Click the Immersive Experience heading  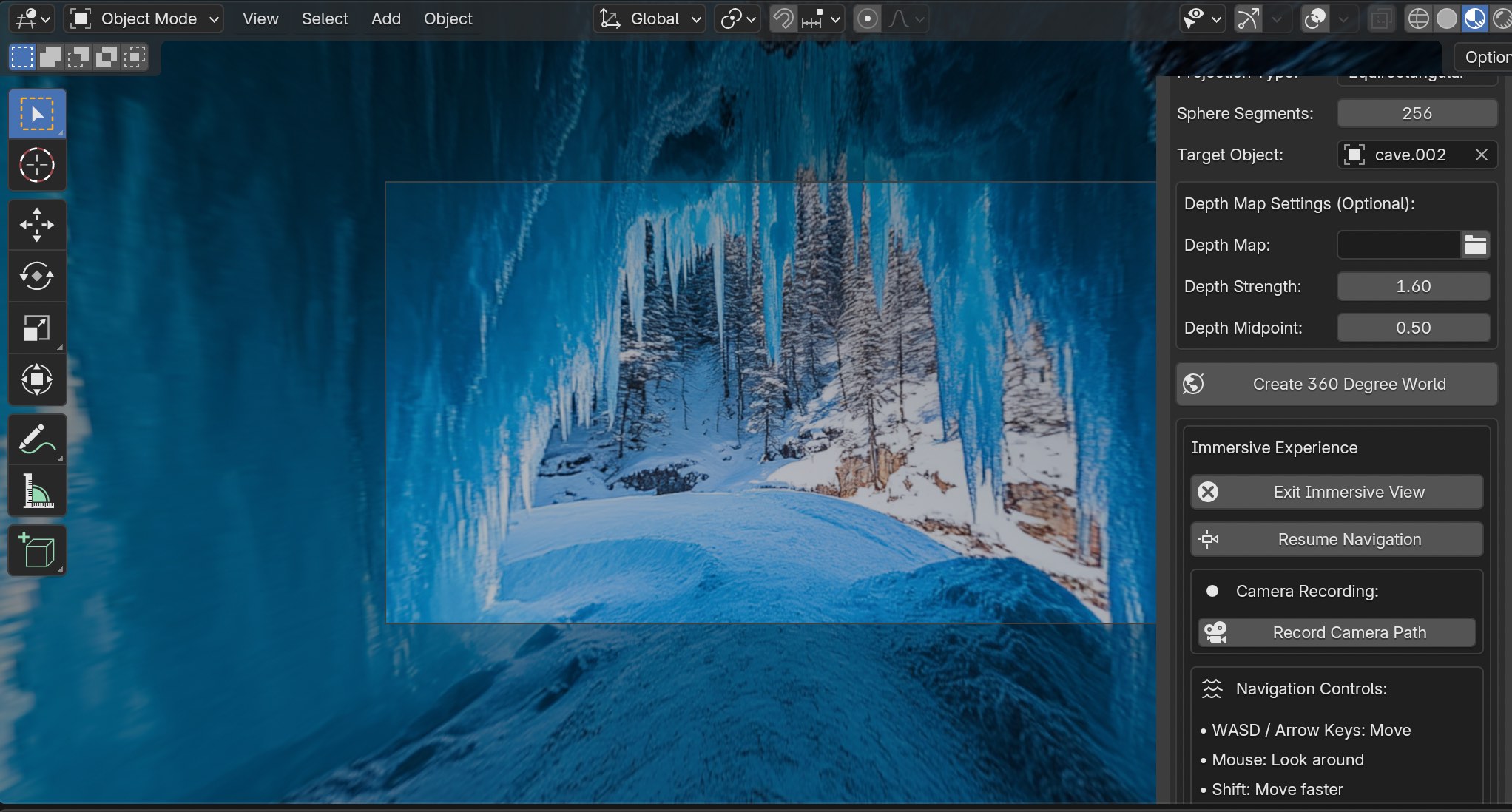1274,447
